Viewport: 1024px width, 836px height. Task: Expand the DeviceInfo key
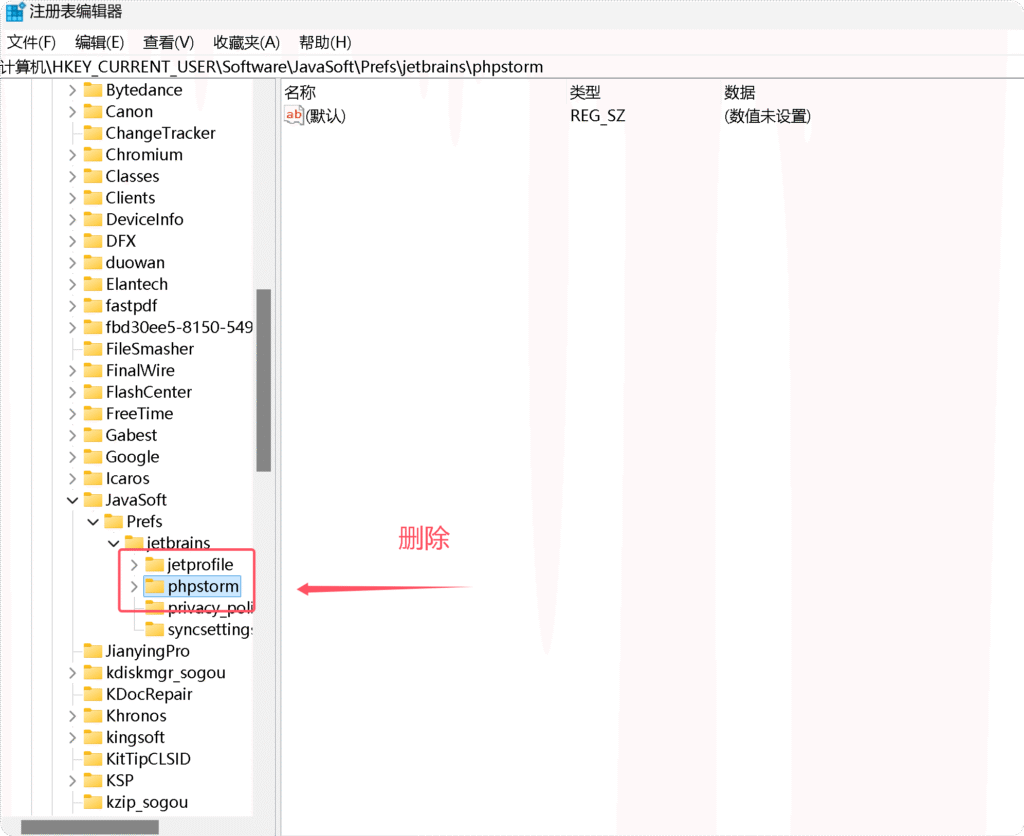click(72, 219)
